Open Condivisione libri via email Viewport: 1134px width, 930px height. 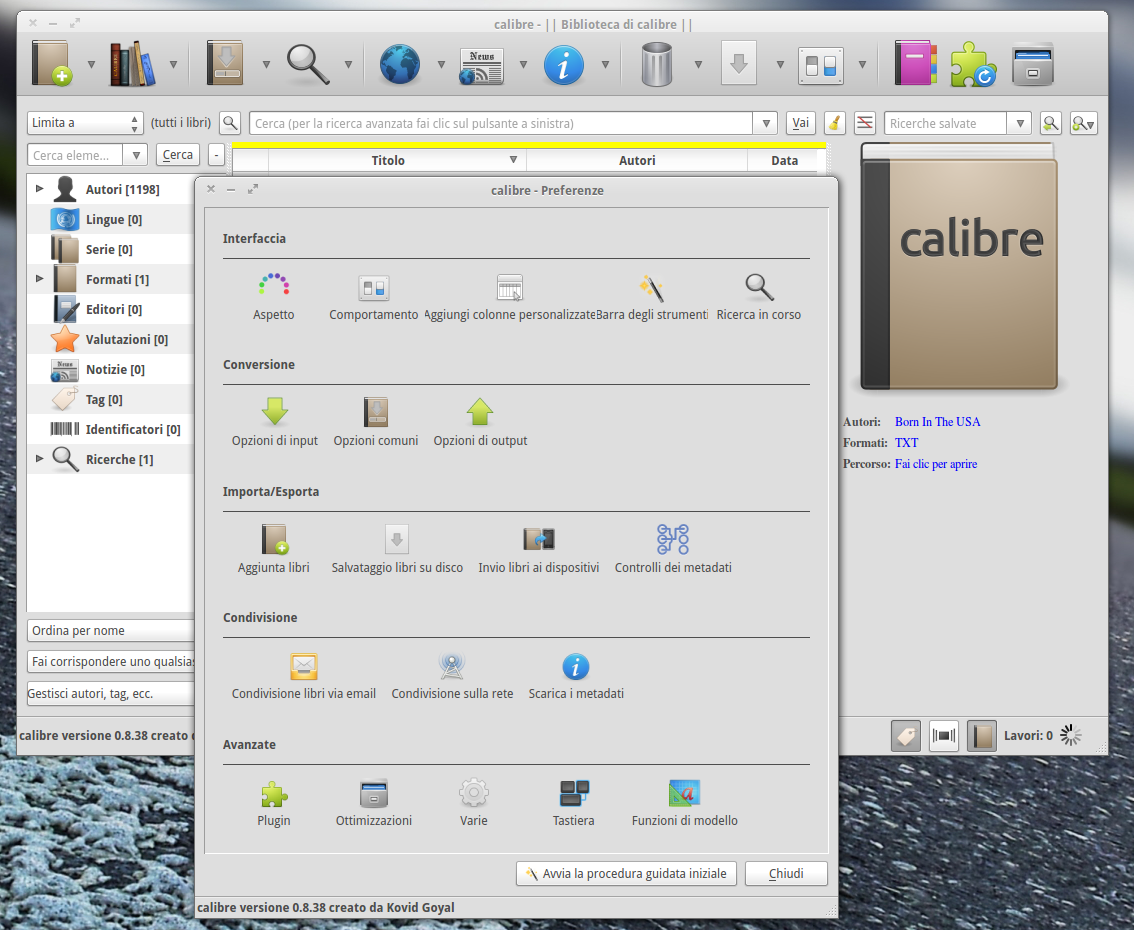pos(304,675)
